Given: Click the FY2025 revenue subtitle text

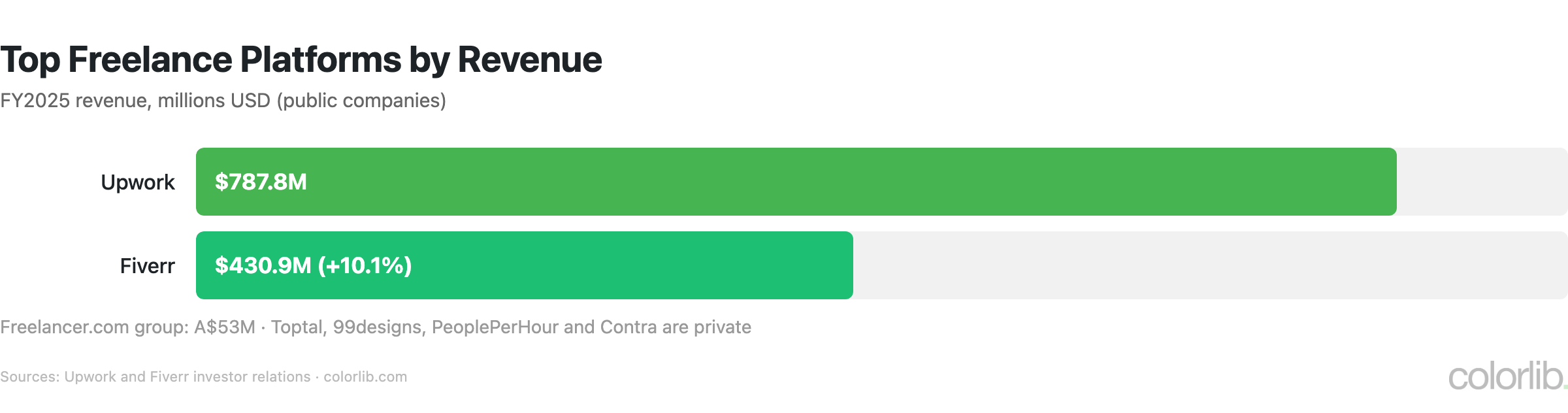Looking at the screenshot, I should tap(223, 101).
